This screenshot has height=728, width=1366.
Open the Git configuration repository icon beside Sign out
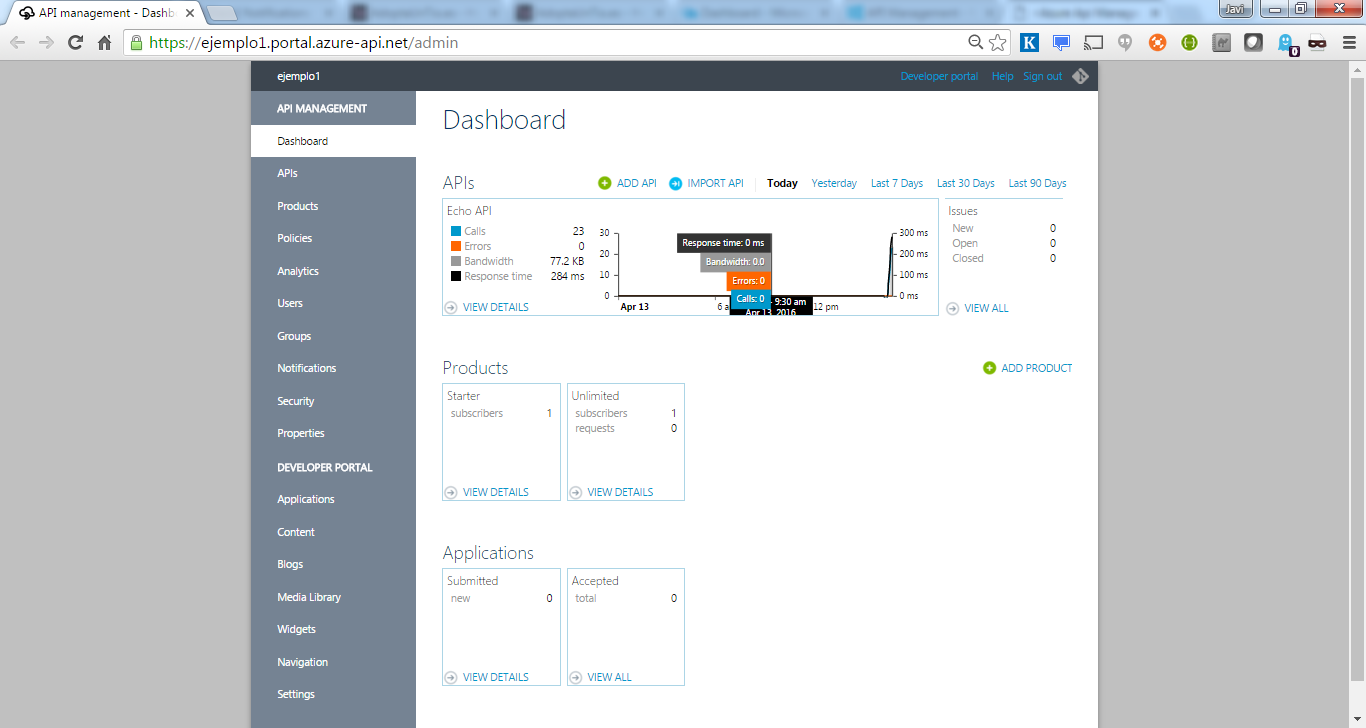(x=1081, y=75)
